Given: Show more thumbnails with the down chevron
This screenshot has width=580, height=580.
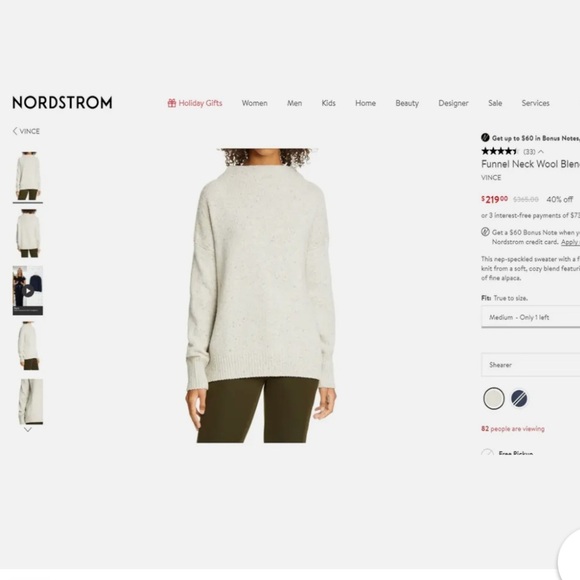Looking at the screenshot, I should pyautogui.click(x=28, y=430).
